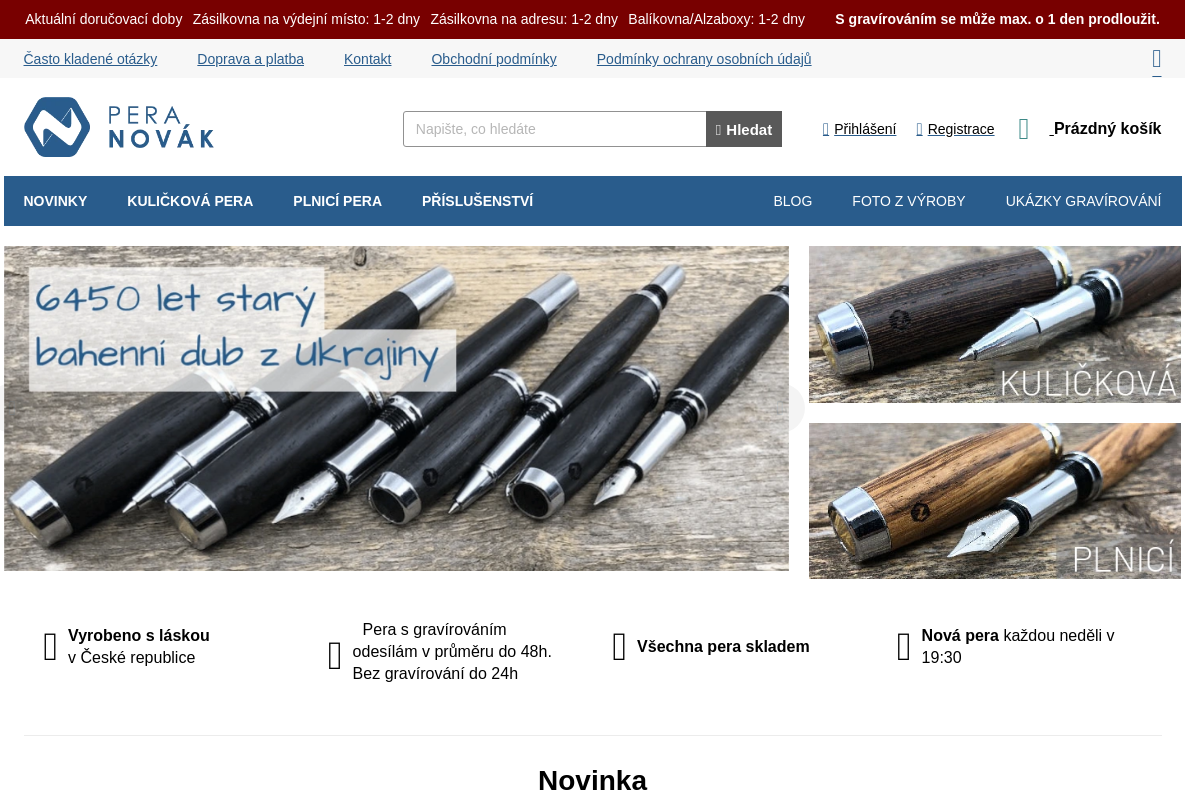The image size is (1200, 800).
Task: Click the Hledat search button
Action: (x=744, y=129)
